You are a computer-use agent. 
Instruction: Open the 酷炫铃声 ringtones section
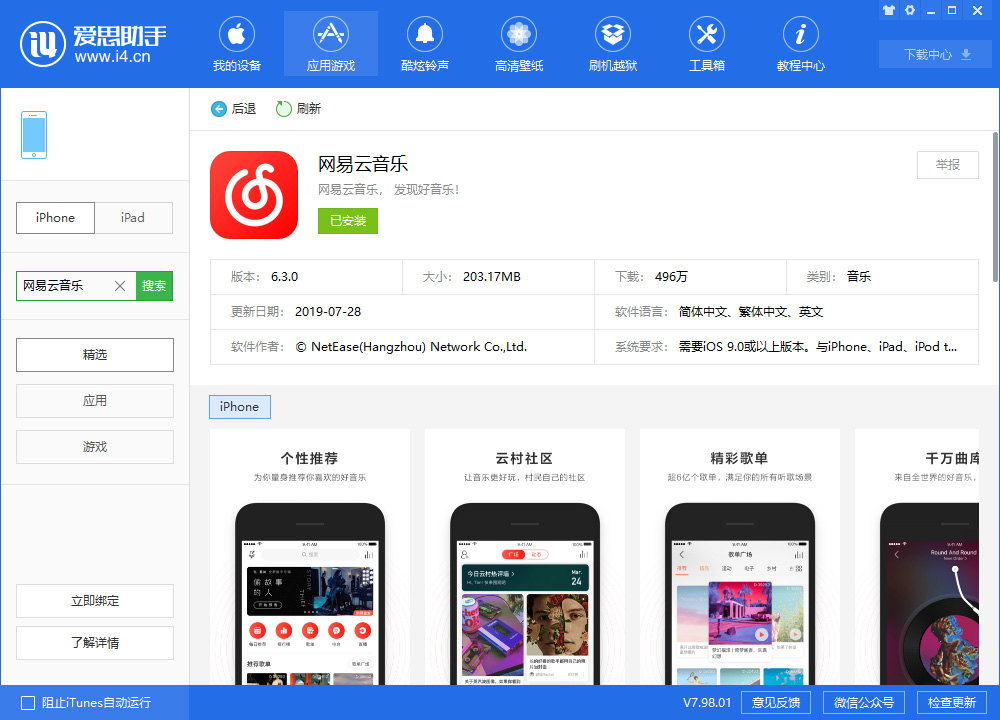[424, 43]
